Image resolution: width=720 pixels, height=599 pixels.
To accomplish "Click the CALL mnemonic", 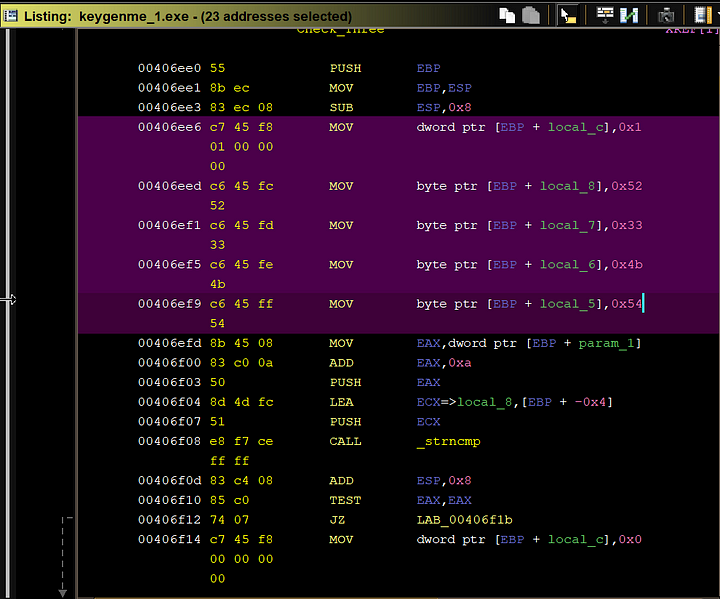I will 345,441.
